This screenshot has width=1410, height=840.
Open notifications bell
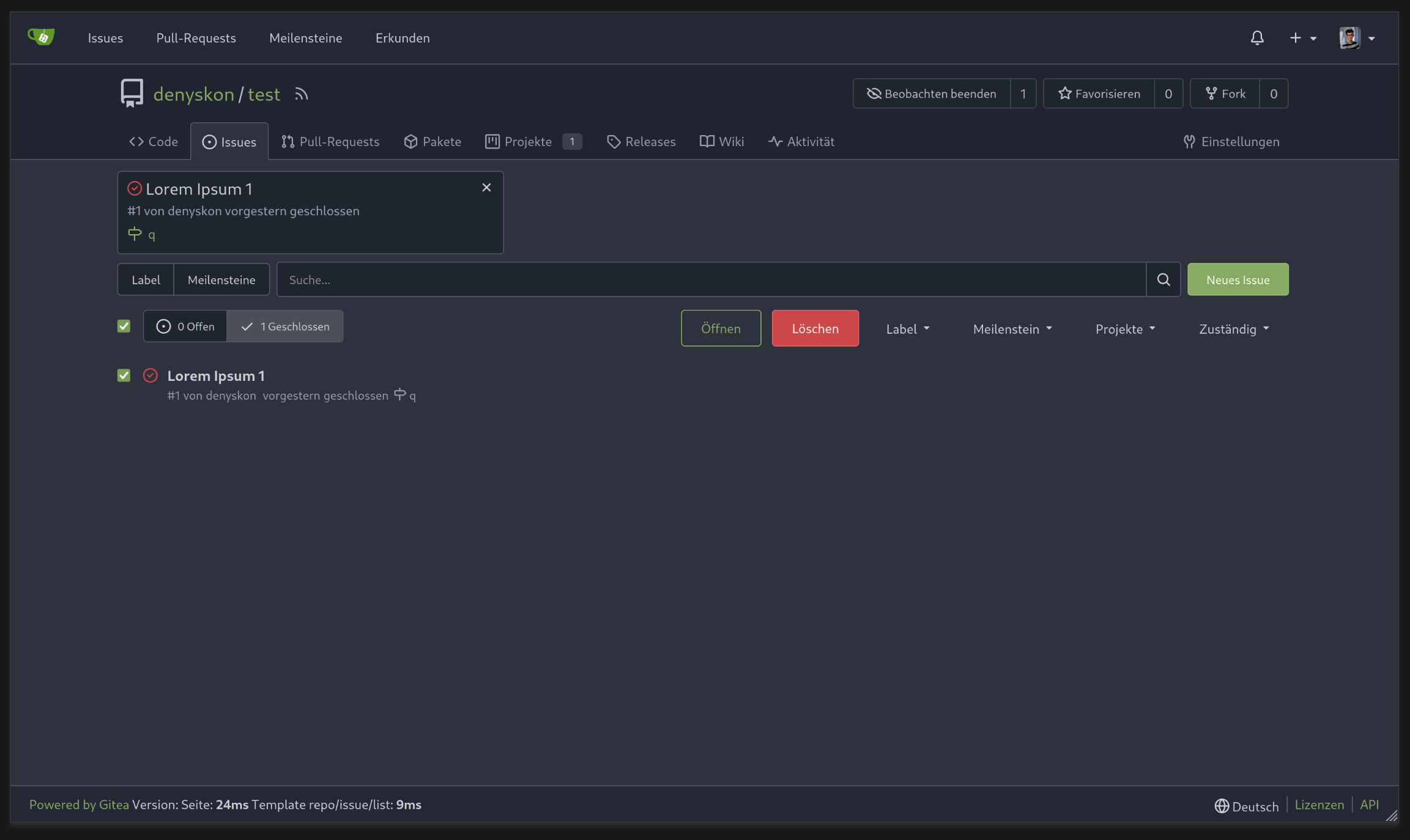(1257, 38)
